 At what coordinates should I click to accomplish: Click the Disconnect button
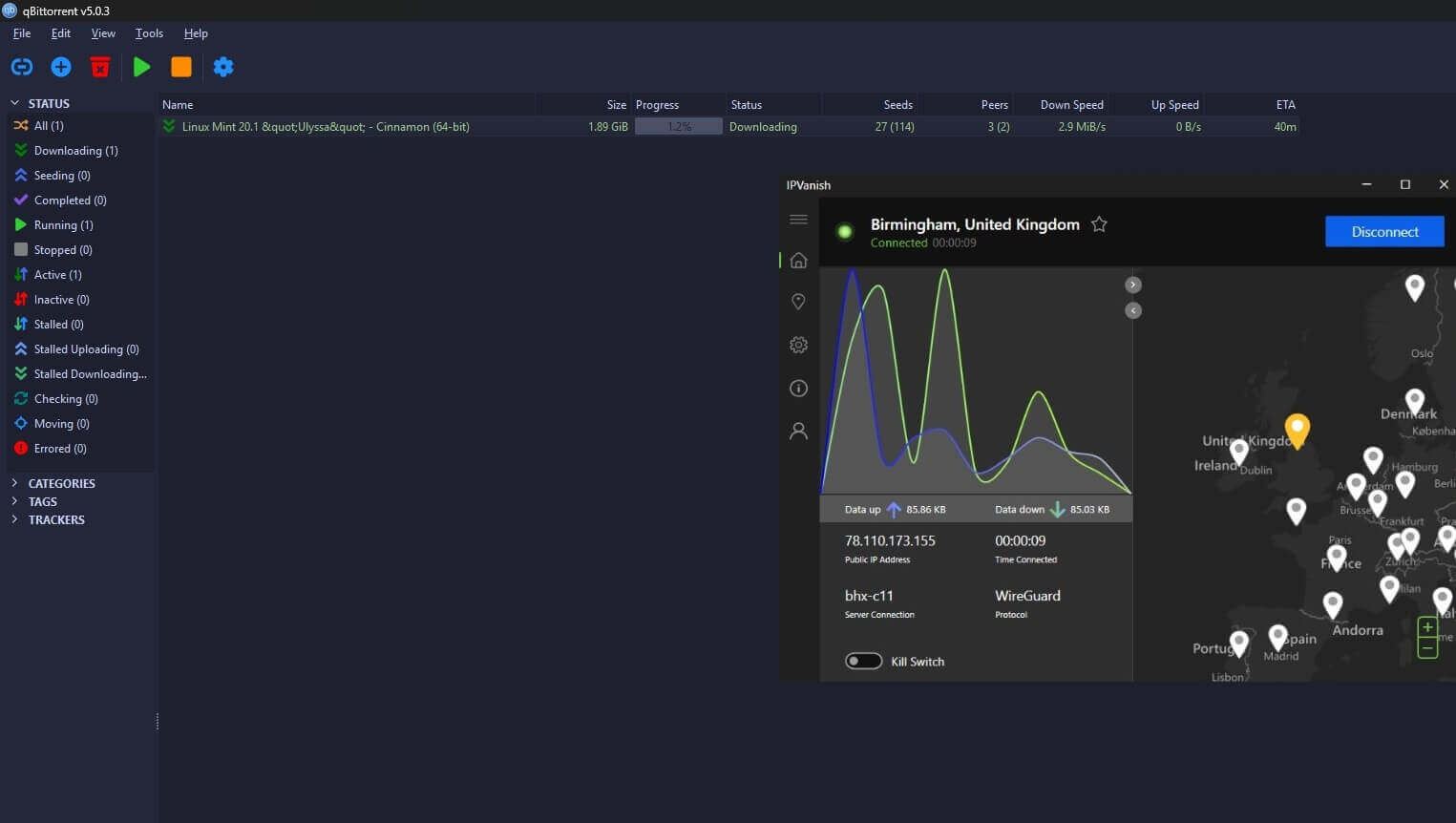click(1384, 232)
